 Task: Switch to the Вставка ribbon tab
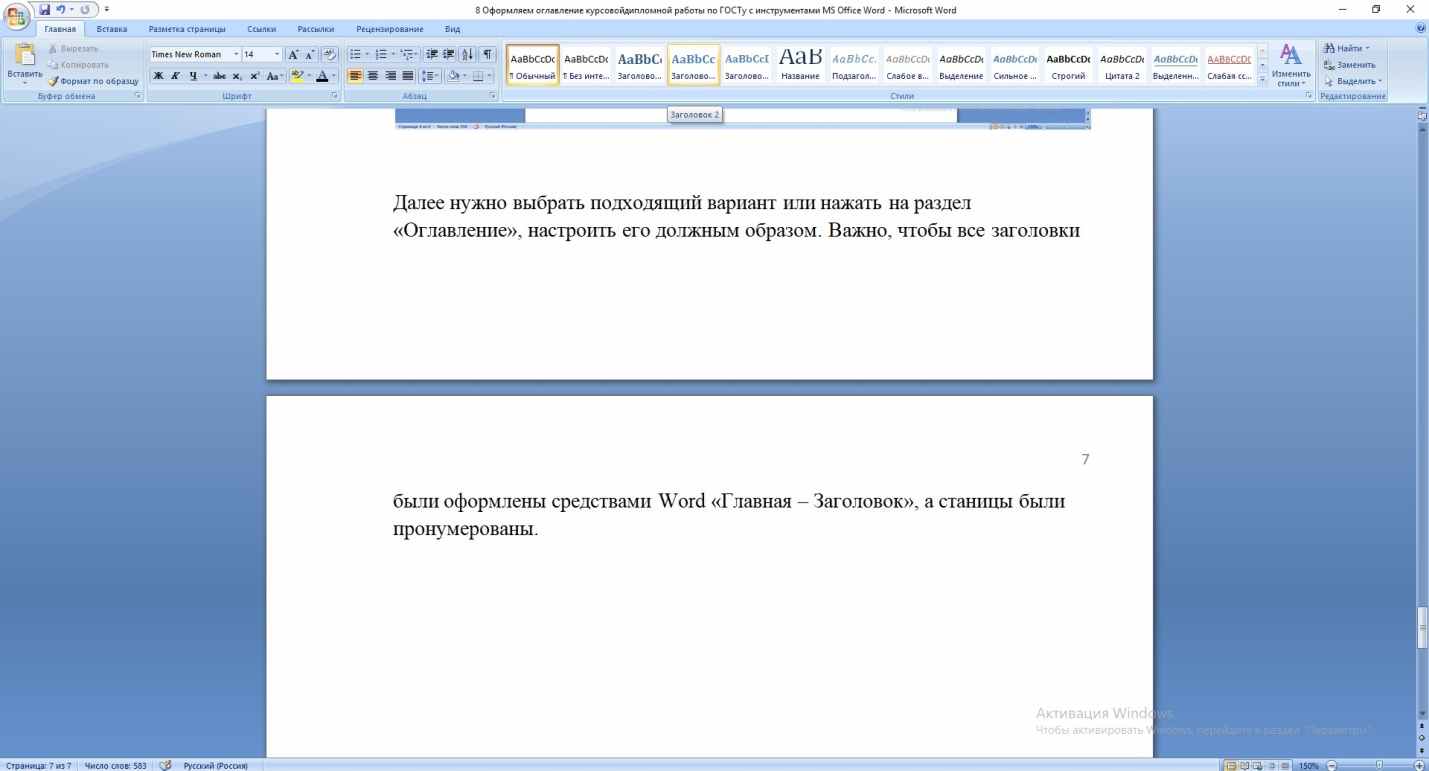click(111, 29)
